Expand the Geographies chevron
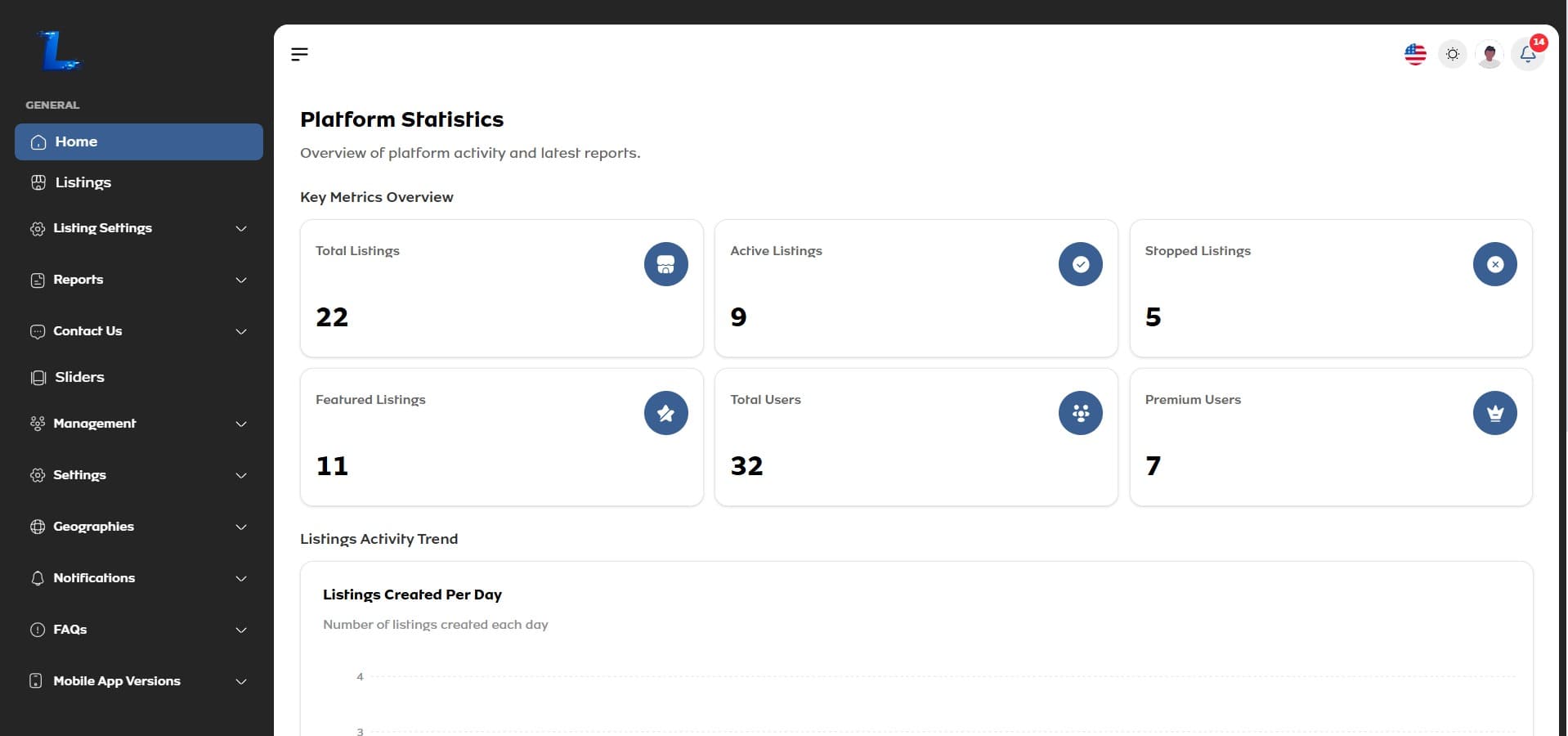Image resolution: width=1568 pixels, height=736 pixels. [x=241, y=527]
